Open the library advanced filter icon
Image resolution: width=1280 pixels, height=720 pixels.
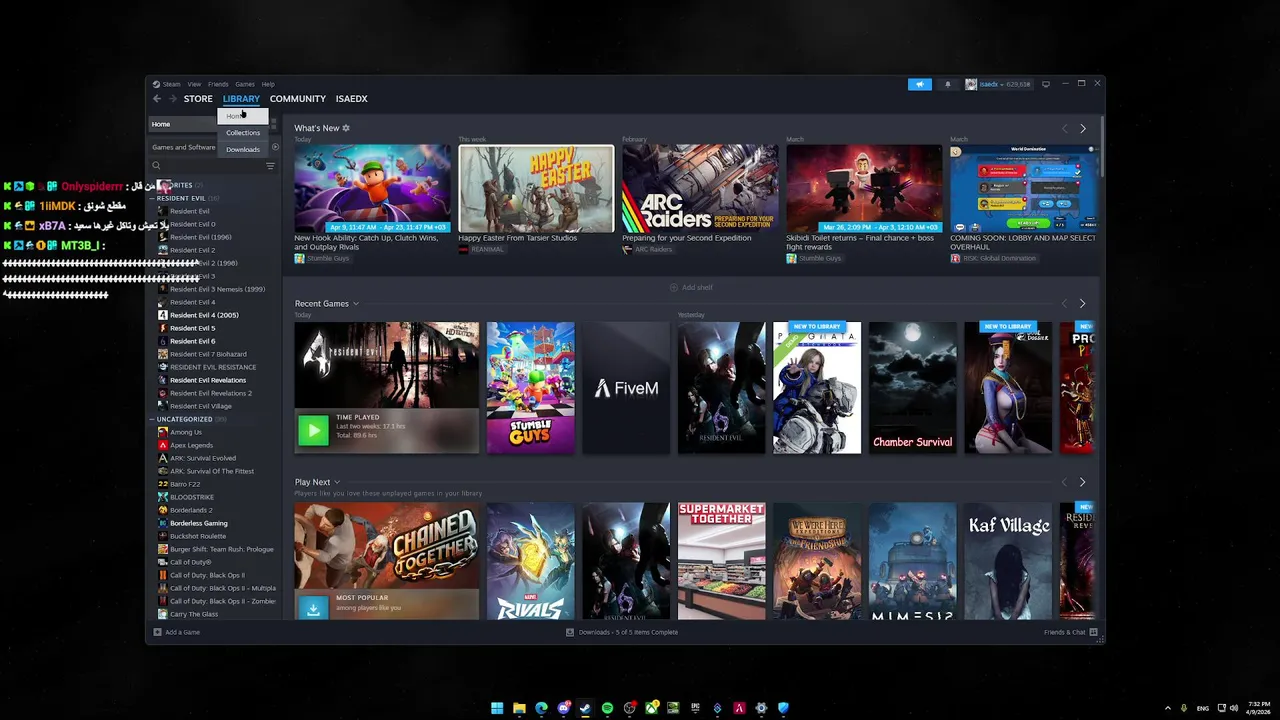point(270,166)
